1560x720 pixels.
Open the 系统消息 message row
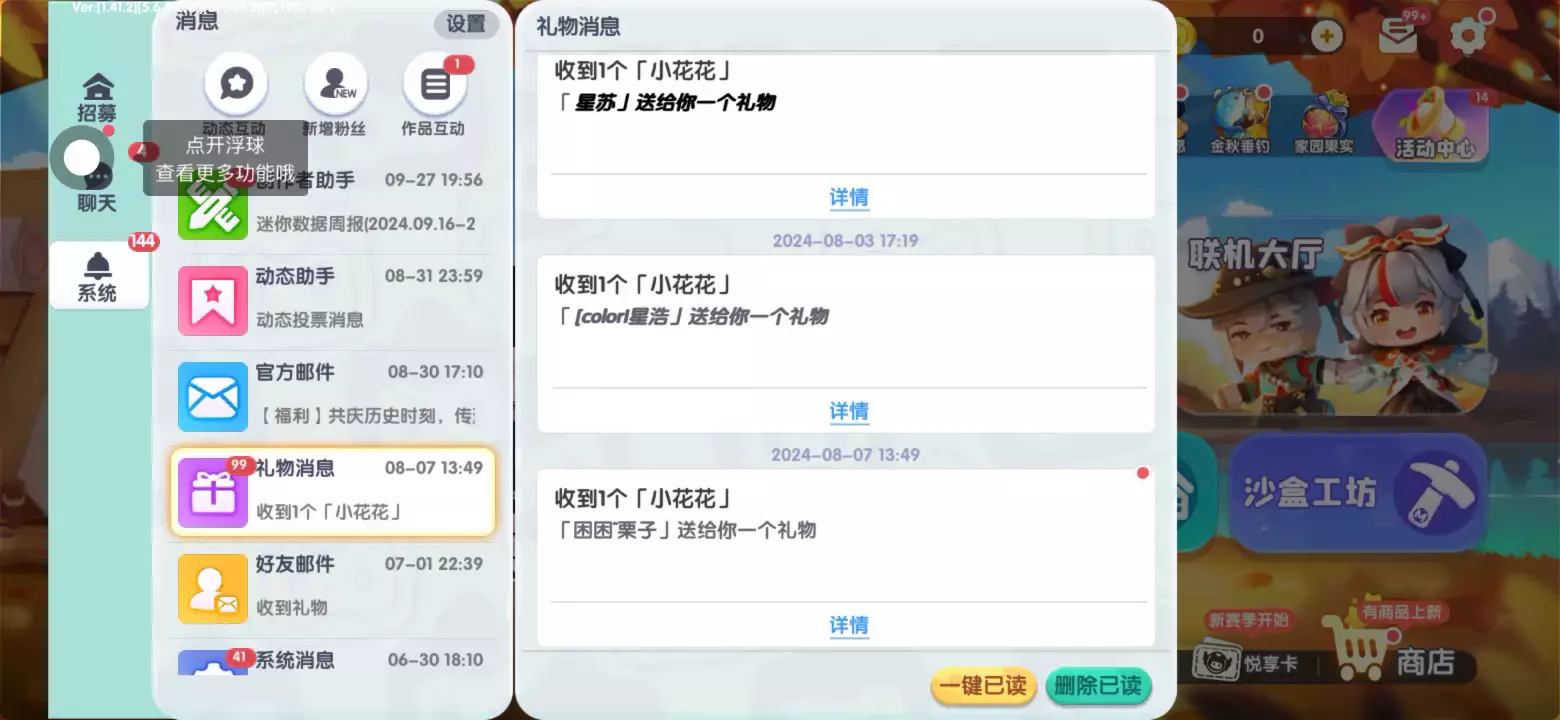[x=332, y=660]
